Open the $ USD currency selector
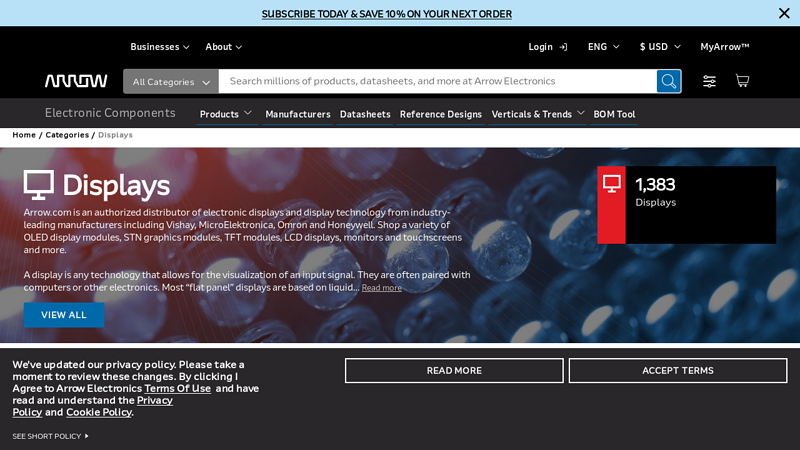This screenshot has width=800, height=450. pyautogui.click(x=660, y=47)
